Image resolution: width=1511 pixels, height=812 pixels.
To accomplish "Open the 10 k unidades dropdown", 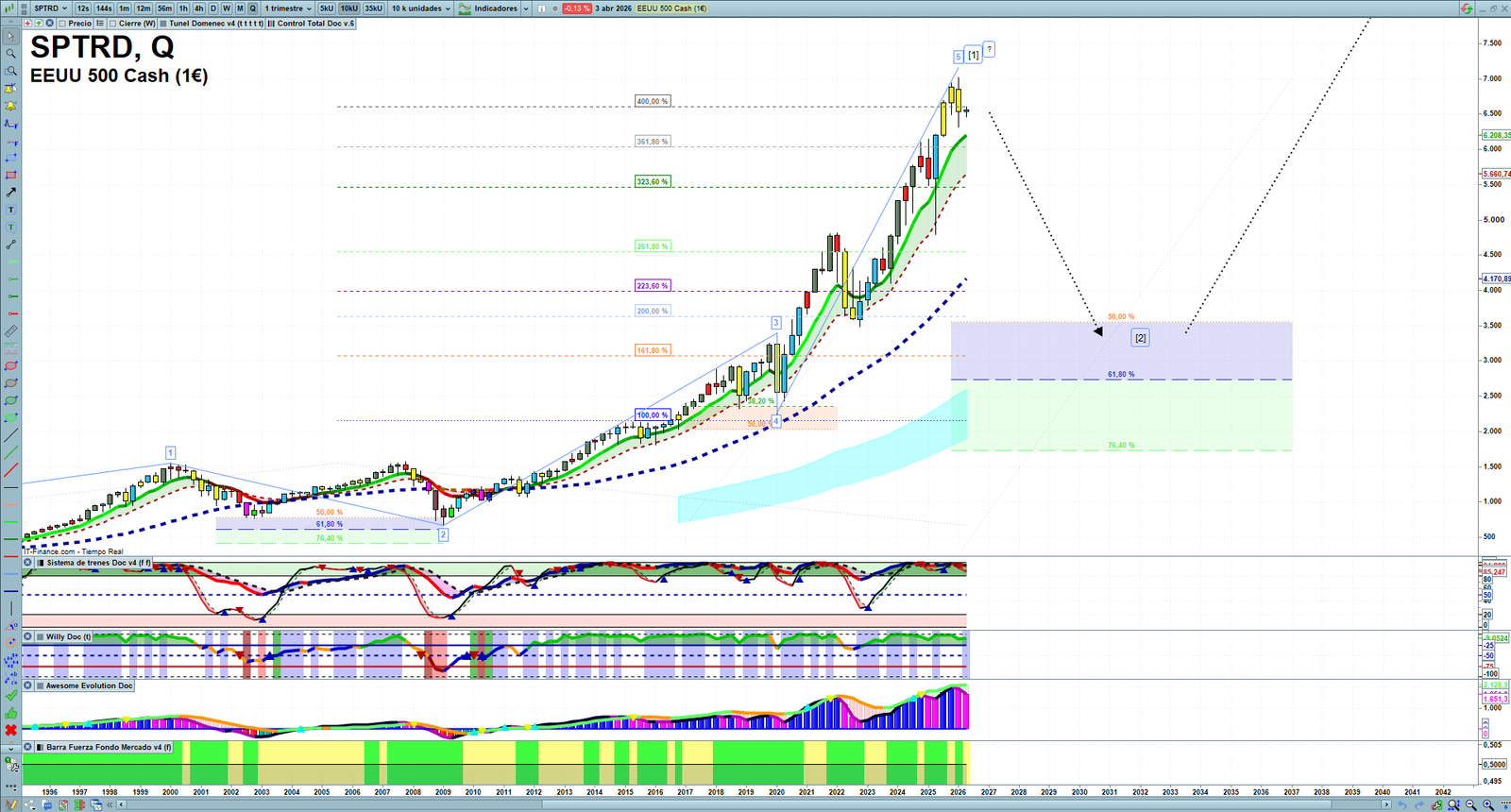I will (421, 8).
